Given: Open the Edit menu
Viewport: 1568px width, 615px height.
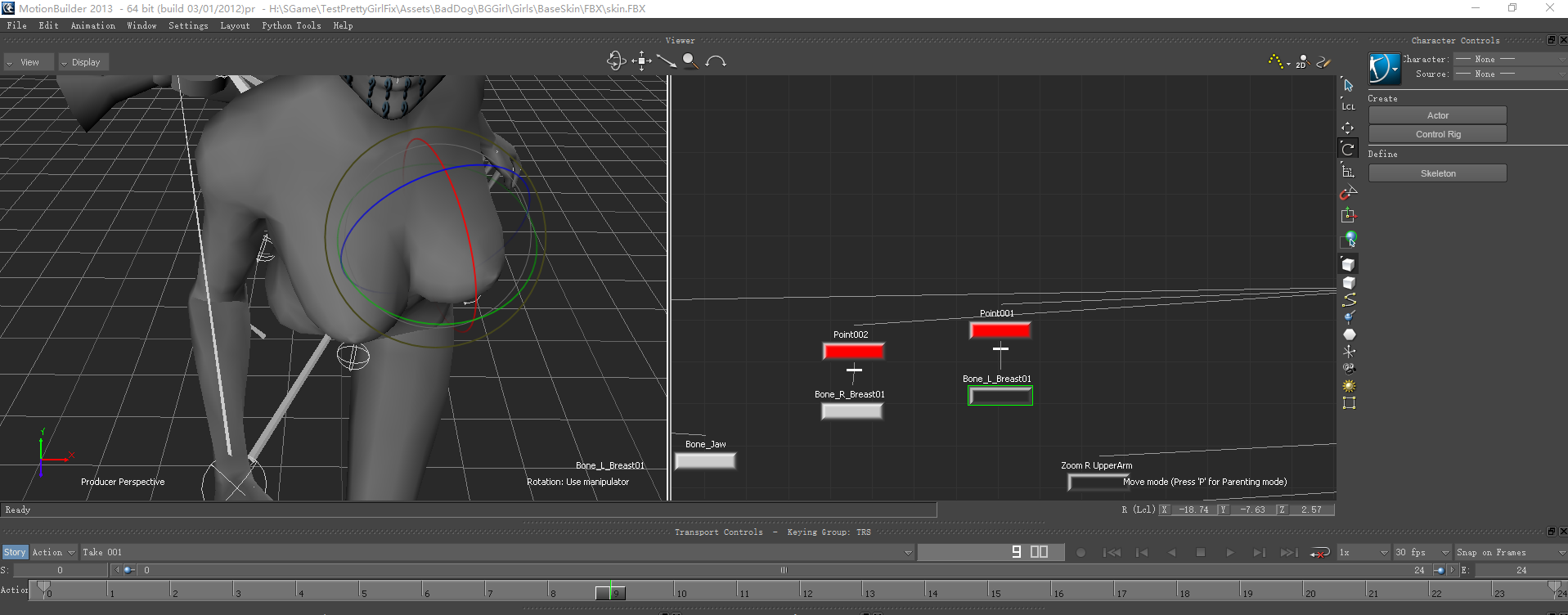Looking at the screenshot, I should point(48,25).
